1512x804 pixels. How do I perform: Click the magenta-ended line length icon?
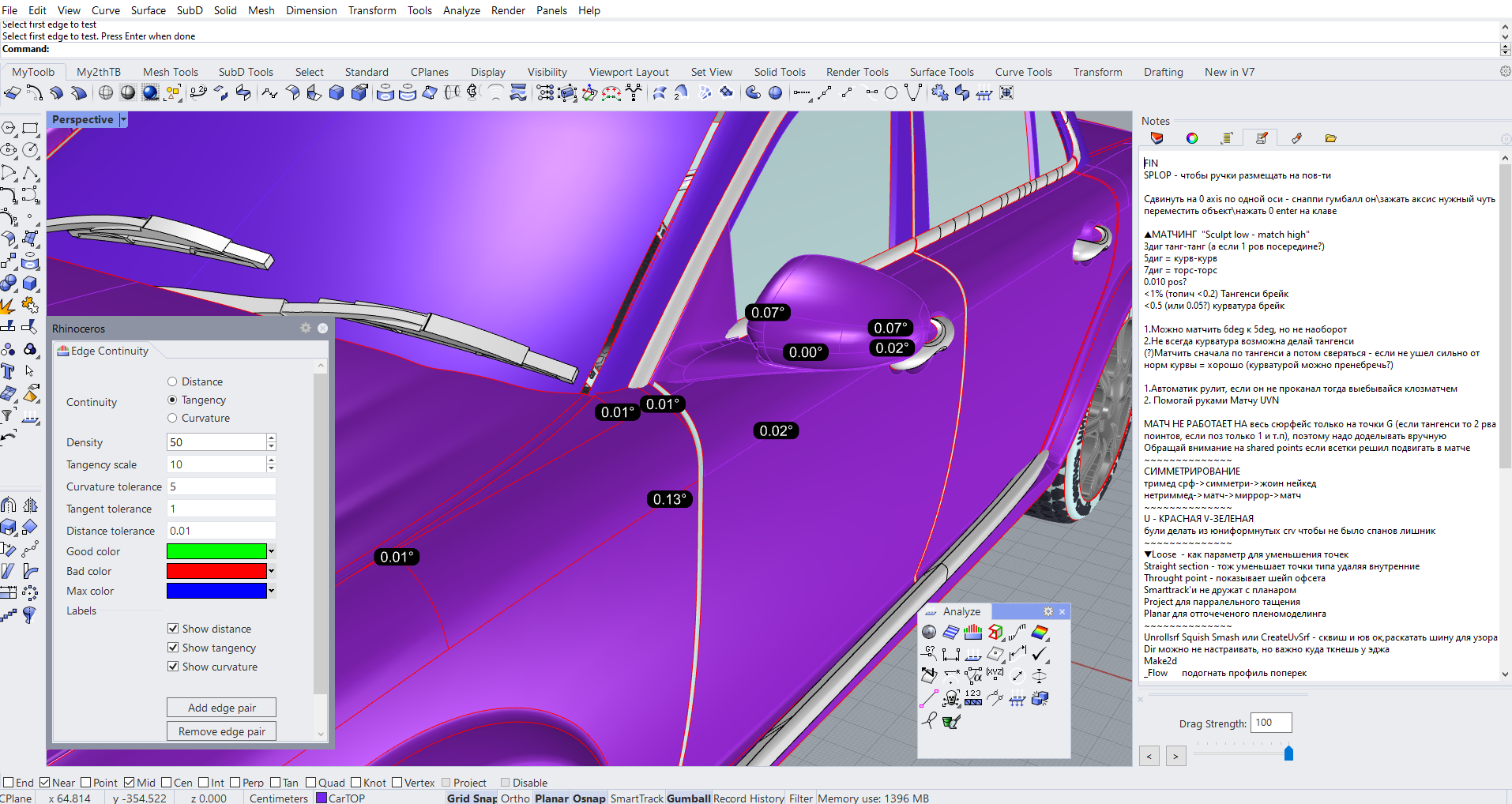click(929, 698)
